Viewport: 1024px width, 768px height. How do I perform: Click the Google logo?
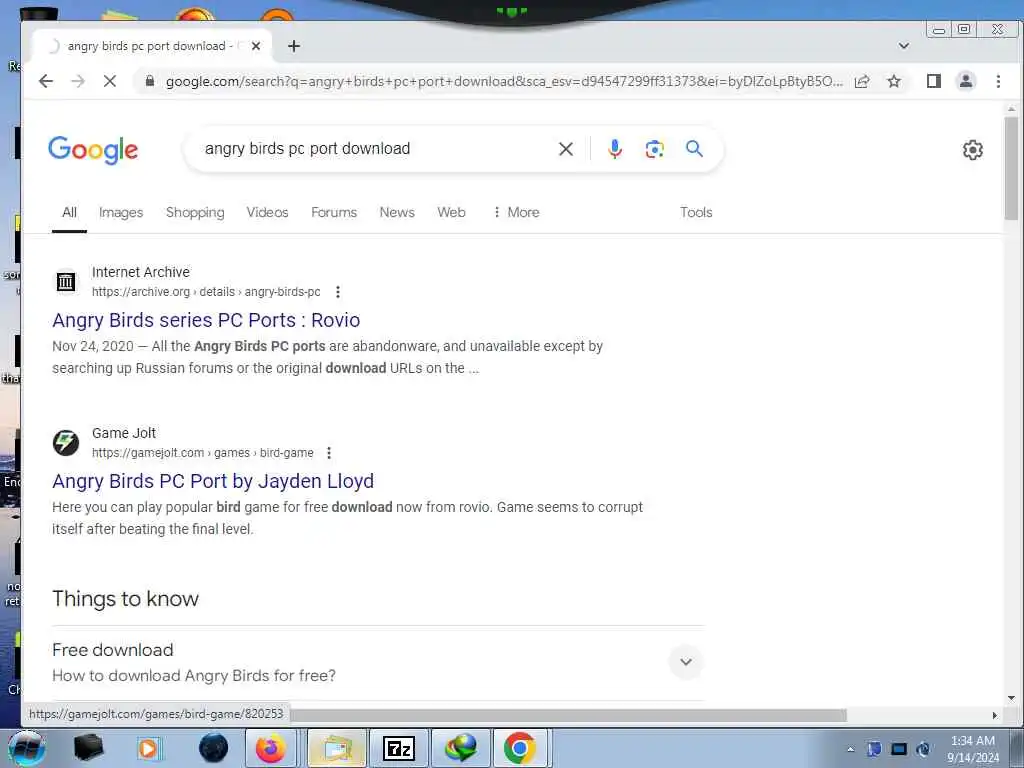tap(93, 150)
